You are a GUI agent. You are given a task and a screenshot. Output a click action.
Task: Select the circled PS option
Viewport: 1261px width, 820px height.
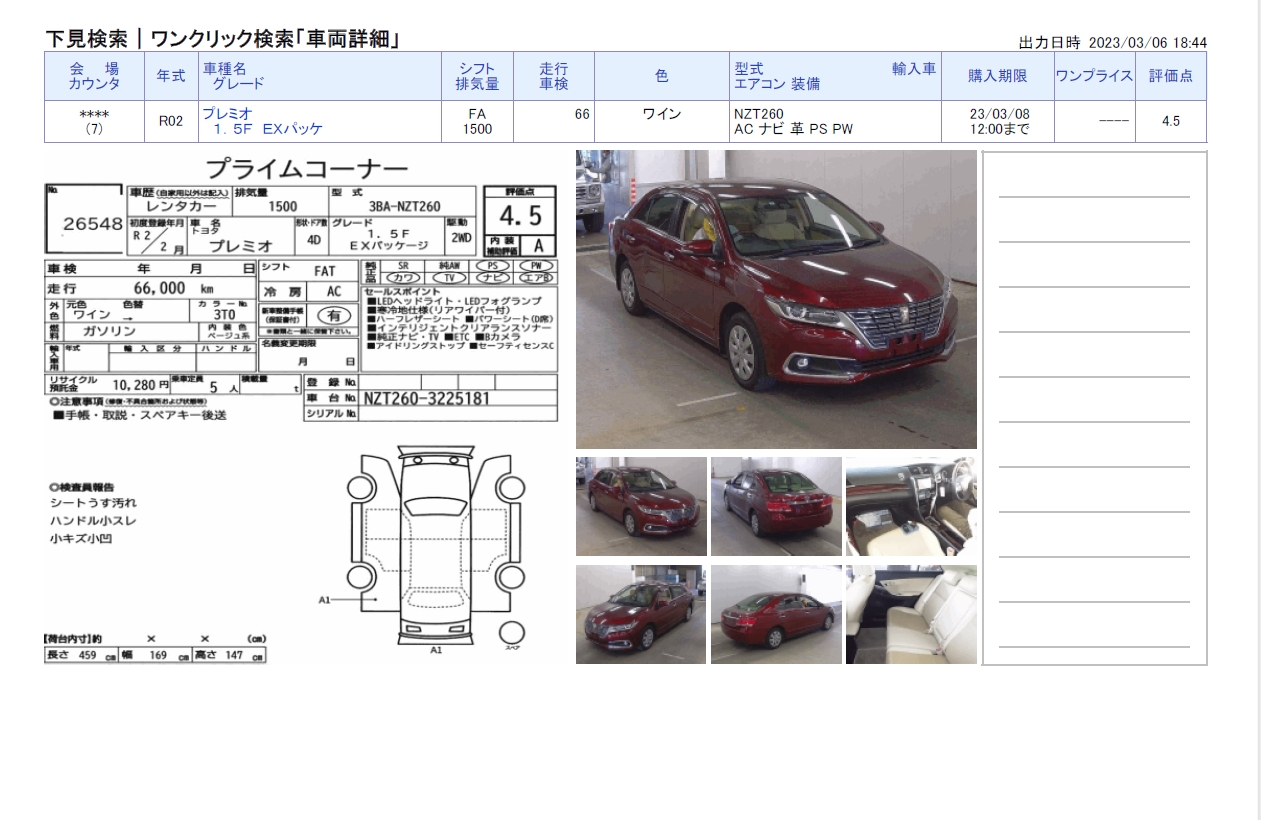493,266
